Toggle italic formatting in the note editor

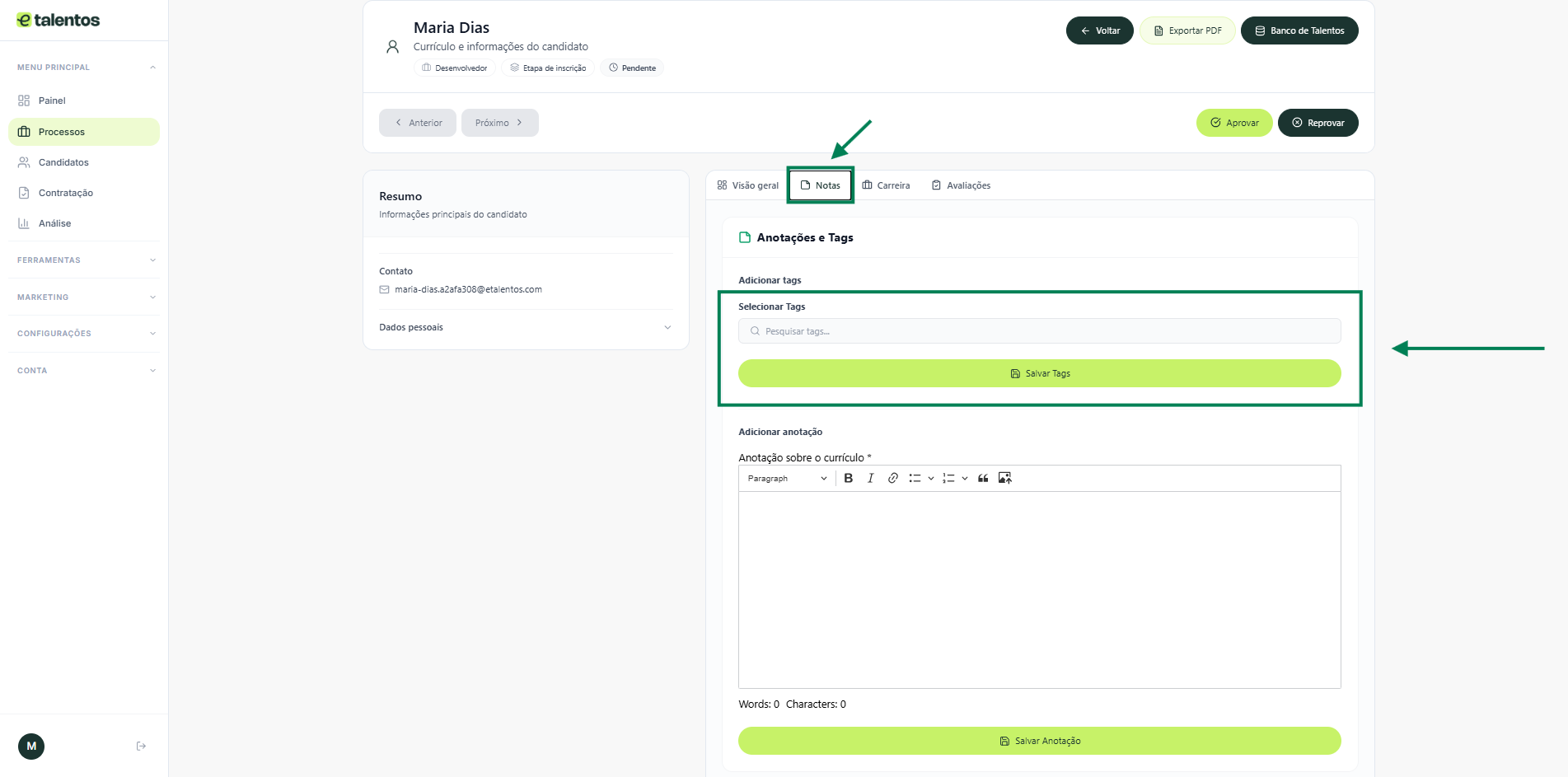point(870,479)
